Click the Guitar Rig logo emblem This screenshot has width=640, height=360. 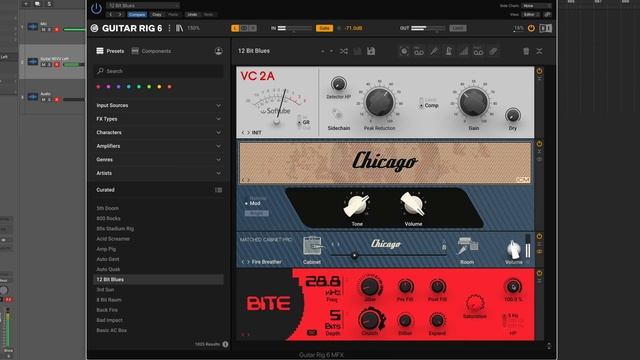(94, 28)
